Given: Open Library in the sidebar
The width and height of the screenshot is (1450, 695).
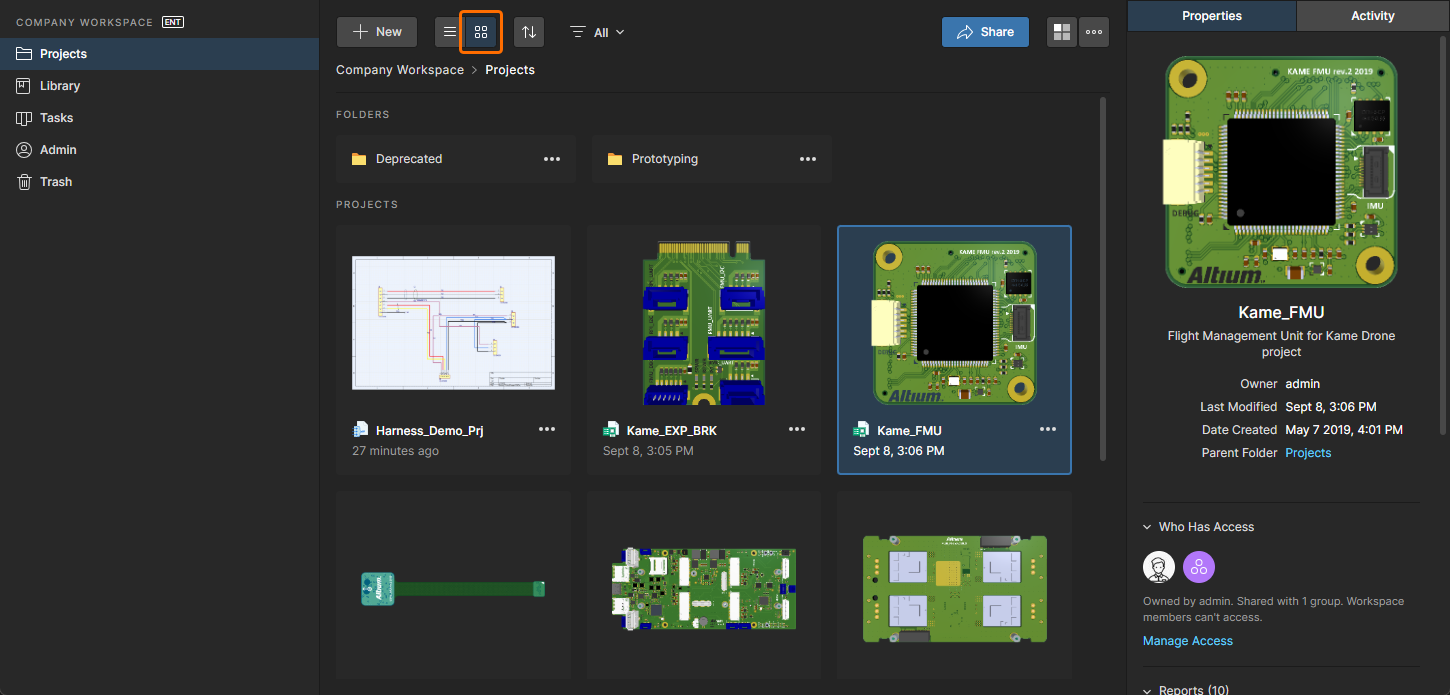Looking at the screenshot, I should pyautogui.click(x=60, y=86).
